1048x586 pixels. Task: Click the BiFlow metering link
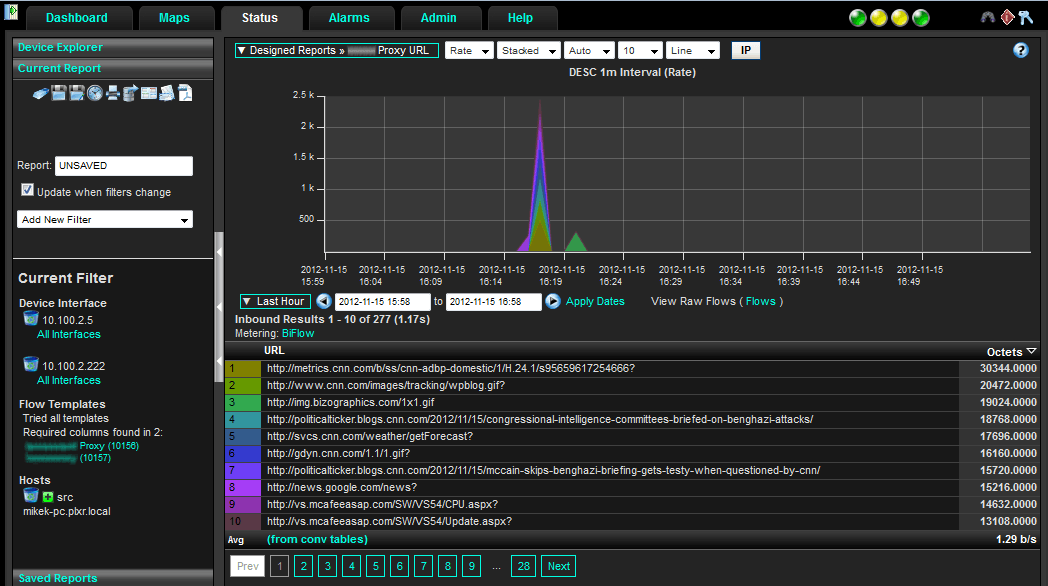tap(298, 333)
